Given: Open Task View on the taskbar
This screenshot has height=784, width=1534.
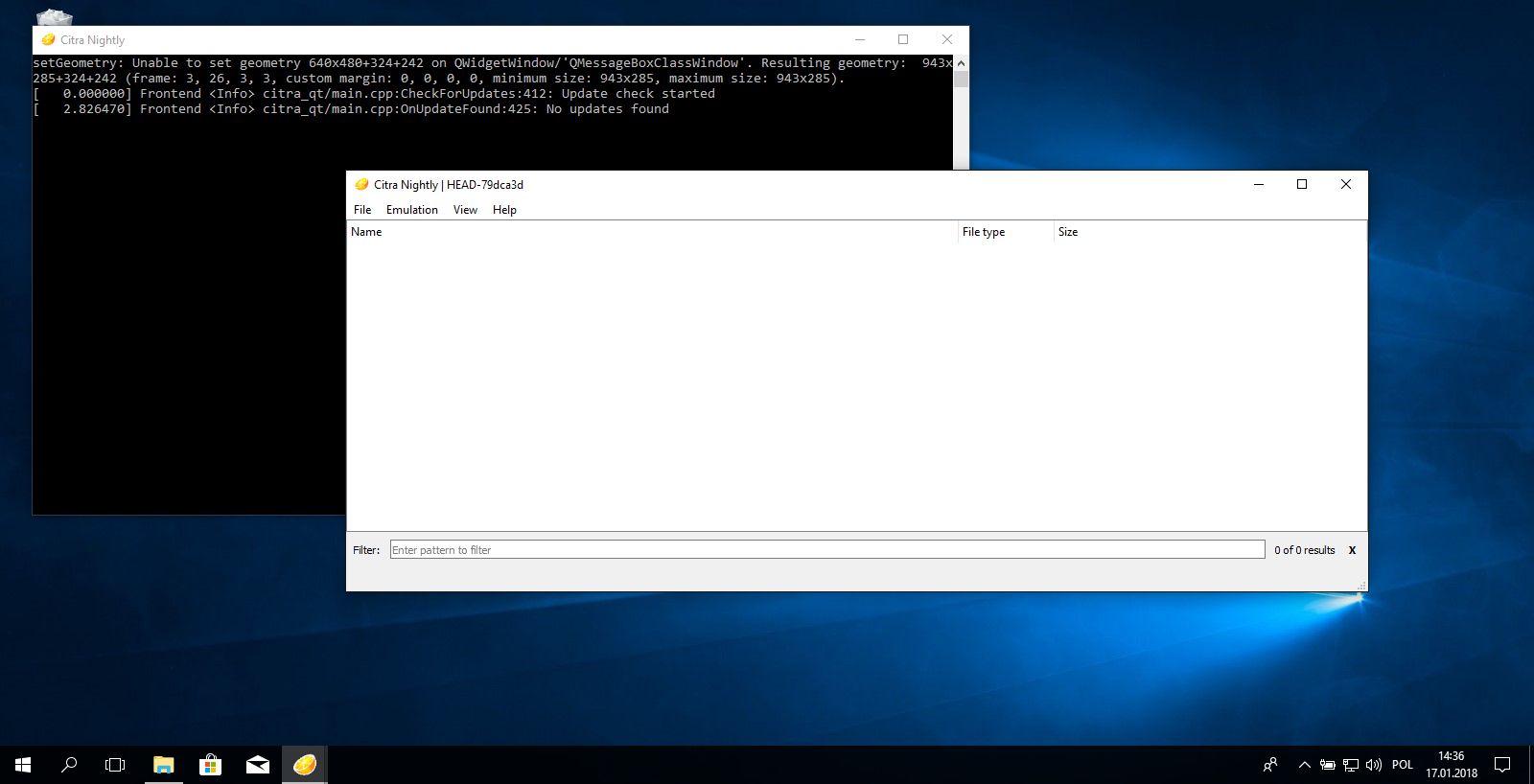Looking at the screenshot, I should pyautogui.click(x=115, y=765).
